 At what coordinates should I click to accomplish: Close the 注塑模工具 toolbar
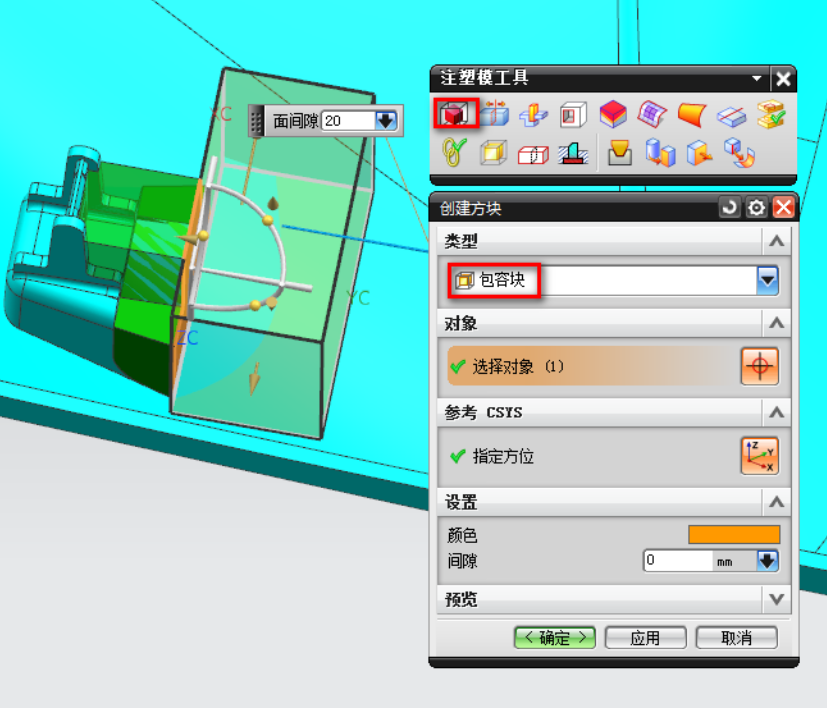coord(783,79)
